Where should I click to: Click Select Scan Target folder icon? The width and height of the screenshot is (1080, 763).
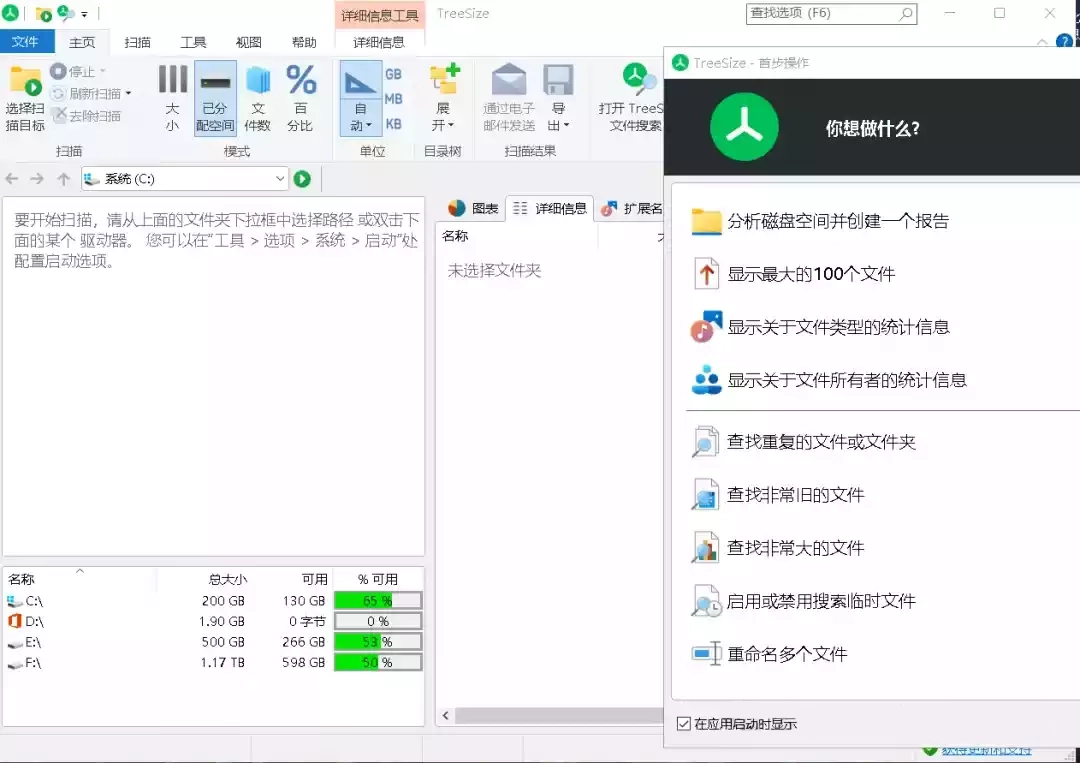pyautogui.click(x=25, y=83)
